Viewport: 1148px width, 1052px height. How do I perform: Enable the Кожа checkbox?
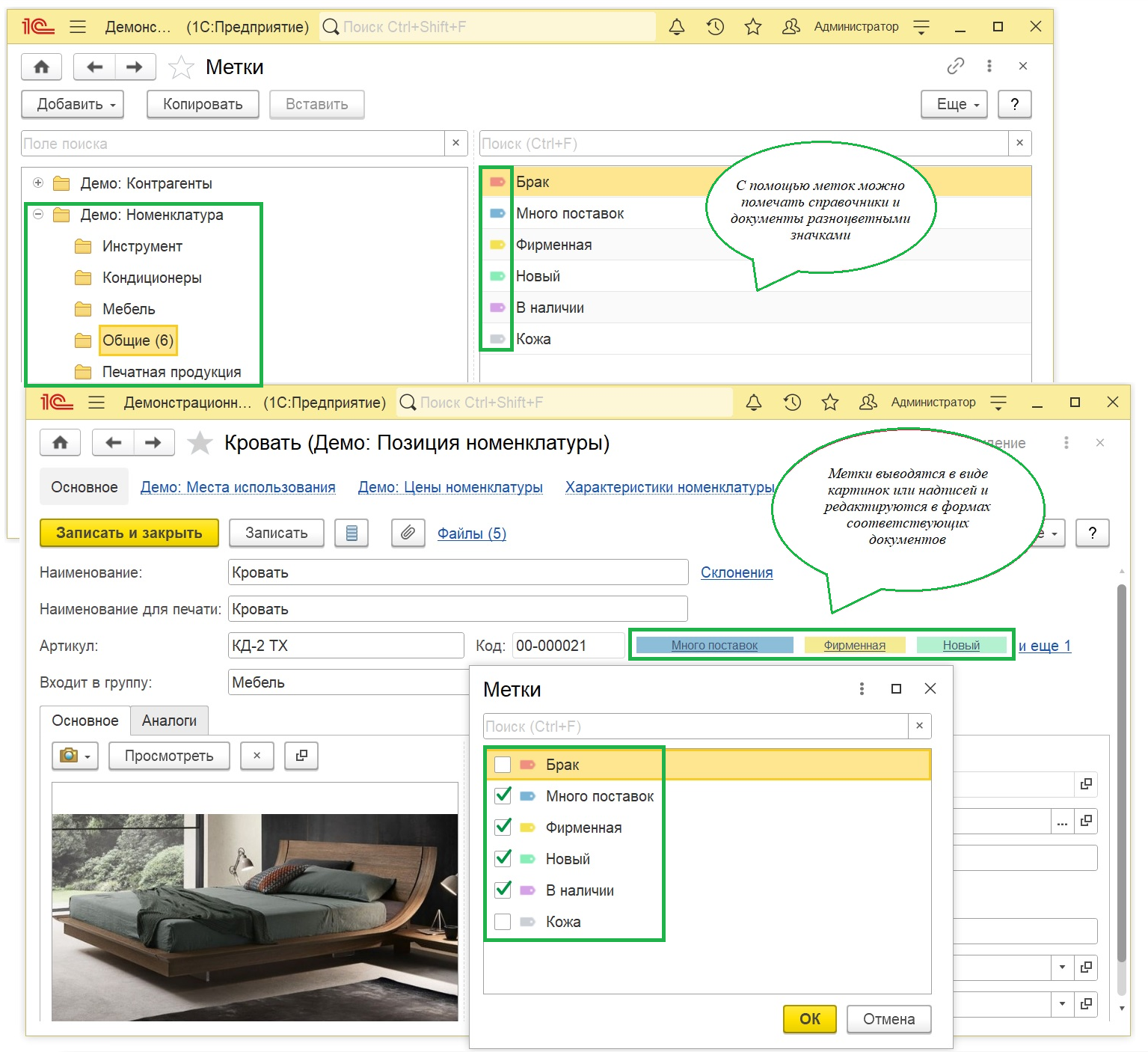point(503,922)
